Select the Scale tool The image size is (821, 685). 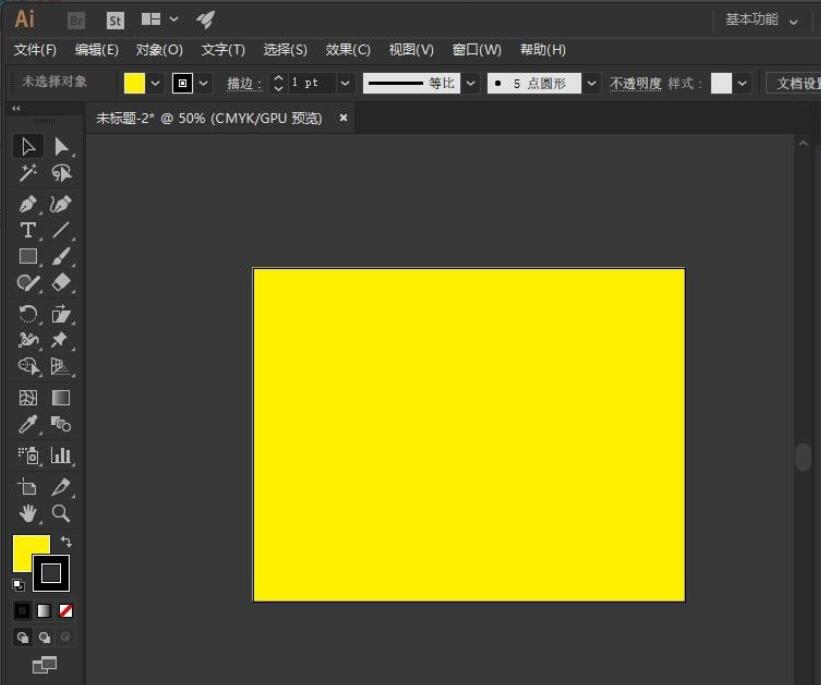coord(61,314)
